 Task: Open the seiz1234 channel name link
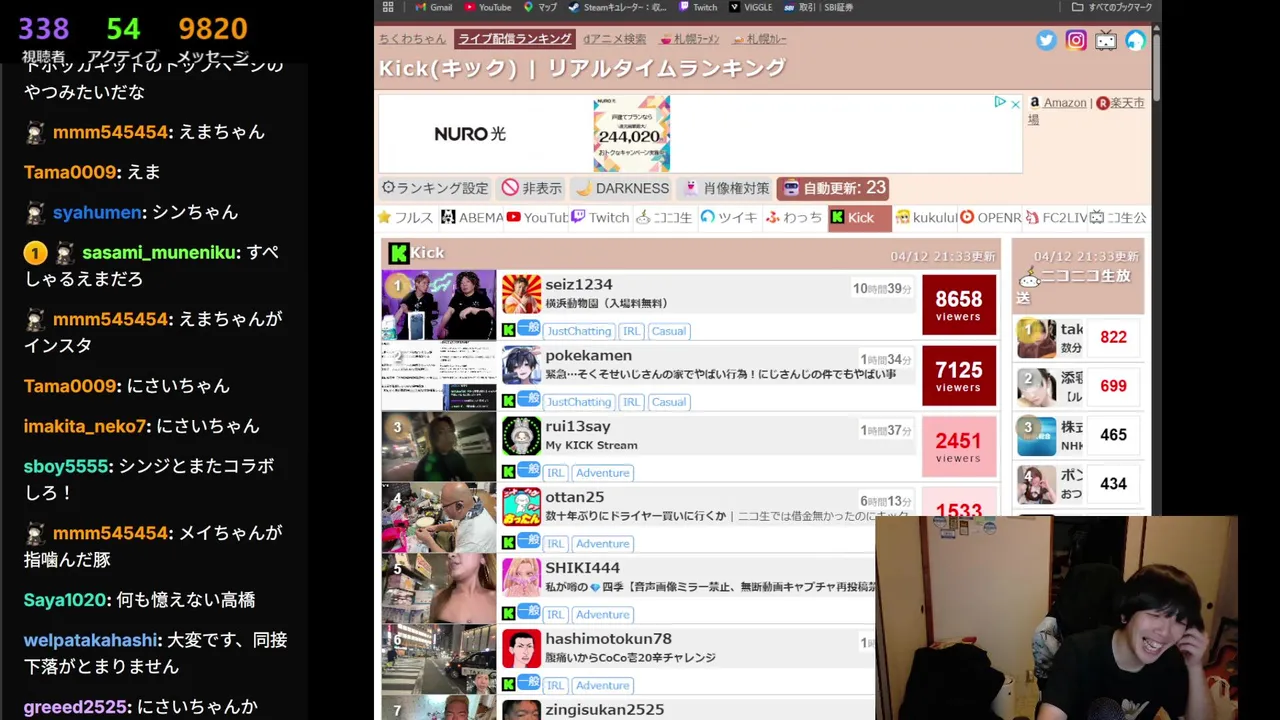tap(579, 284)
